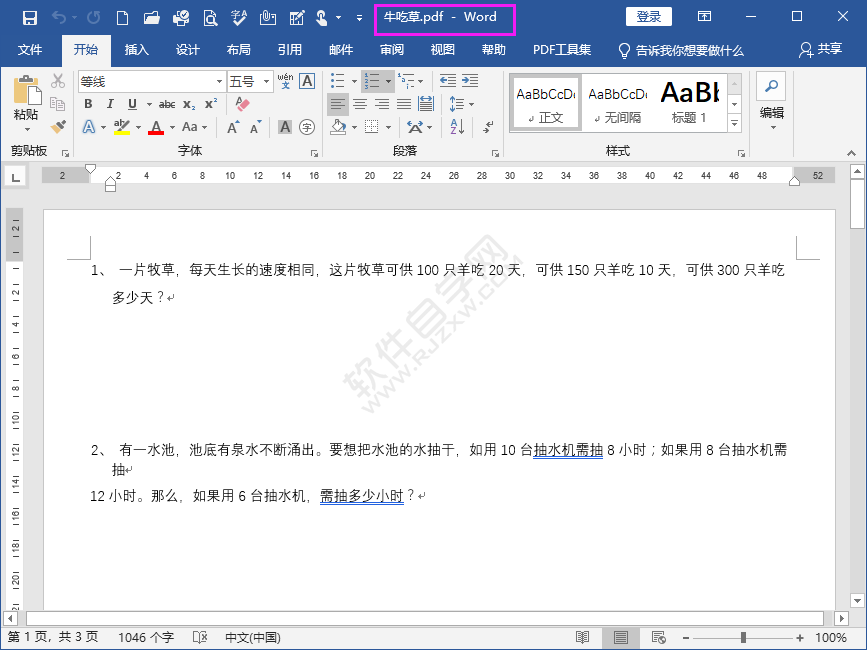The width and height of the screenshot is (867, 650).
Task: Apply superscript formatting
Action: pyautogui.click(x=210, y=103)
